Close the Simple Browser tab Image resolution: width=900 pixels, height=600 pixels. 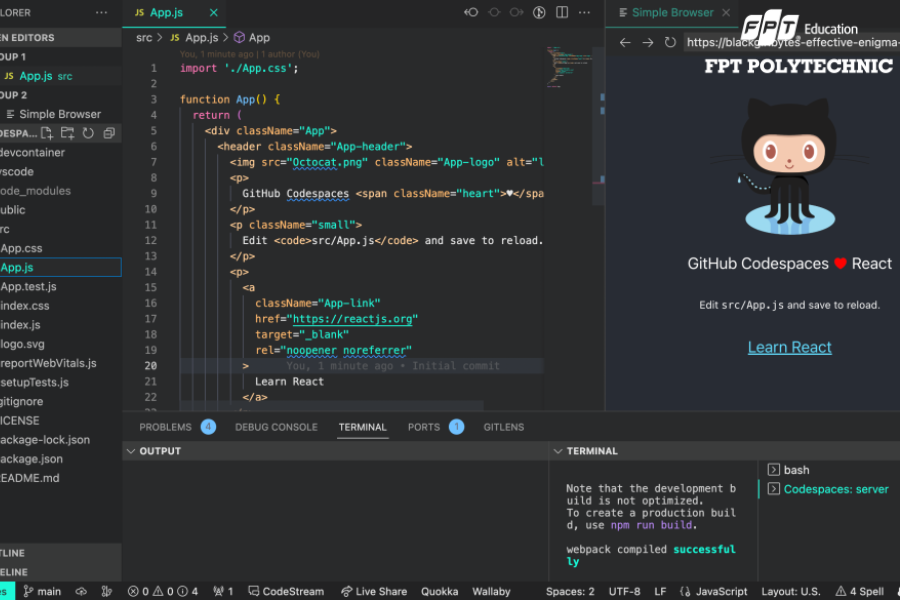point(726,12)
